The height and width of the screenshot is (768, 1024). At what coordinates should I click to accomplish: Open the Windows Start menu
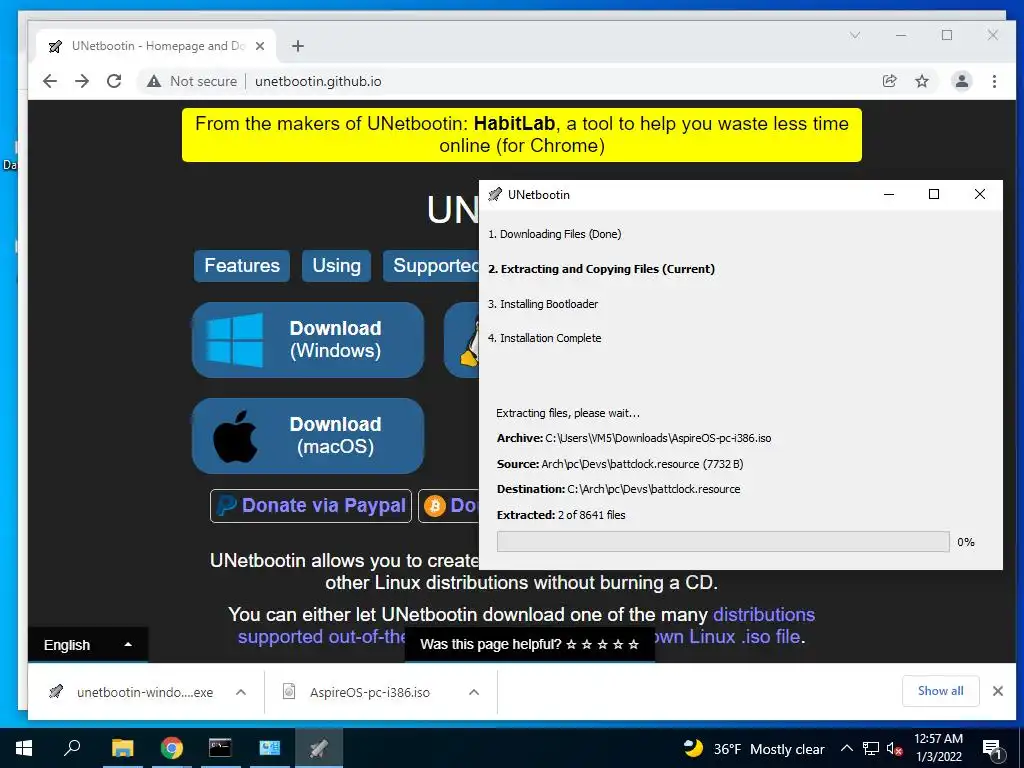24,748
